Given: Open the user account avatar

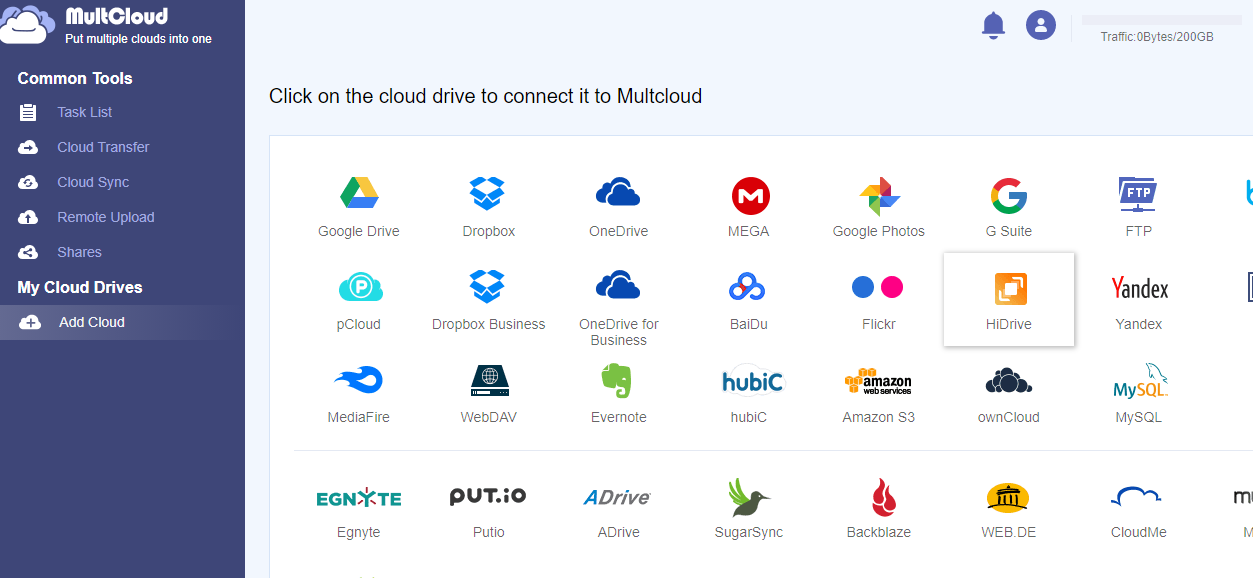Looking at the screenshot, I should pyautogui.click(x=1041, y=25).
